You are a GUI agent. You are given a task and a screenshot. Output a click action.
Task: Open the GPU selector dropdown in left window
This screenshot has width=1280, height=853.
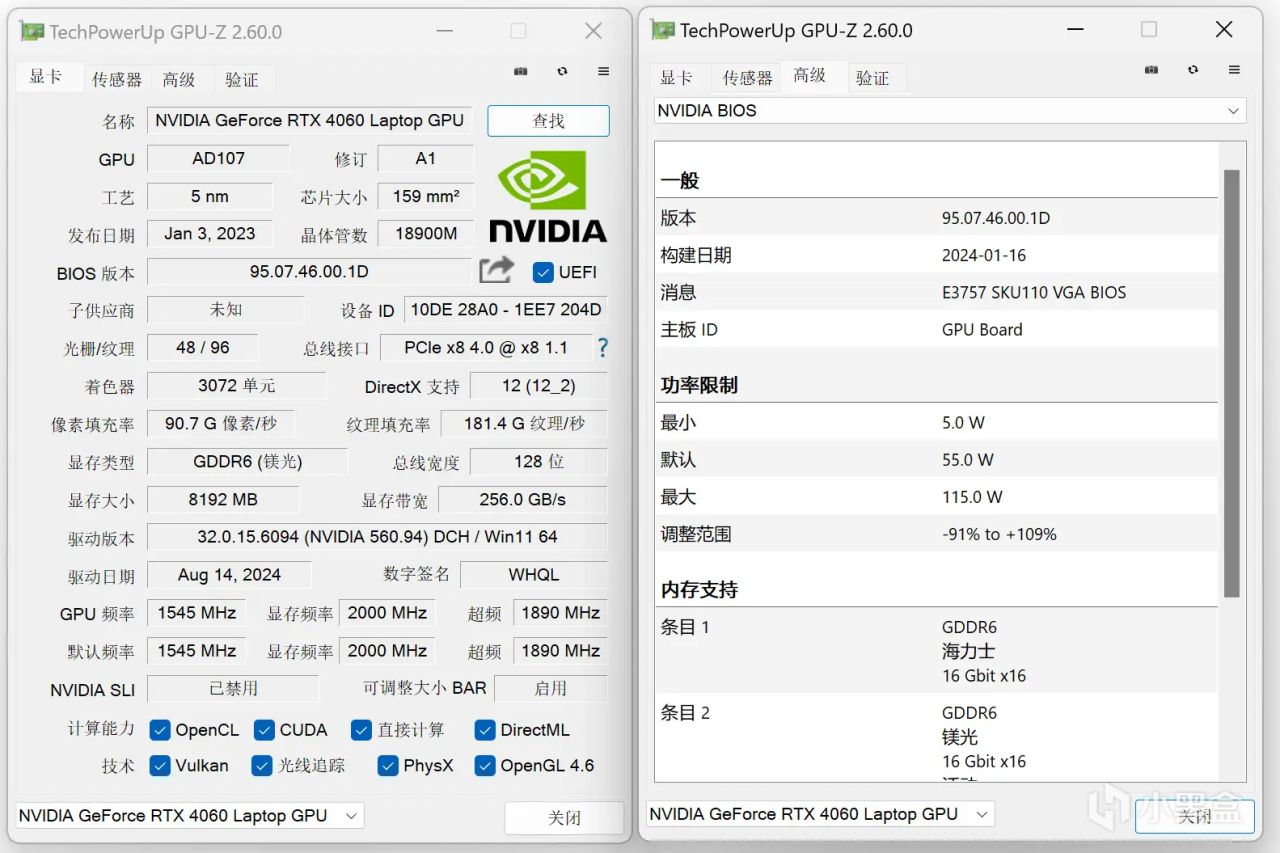pos(190,815)
